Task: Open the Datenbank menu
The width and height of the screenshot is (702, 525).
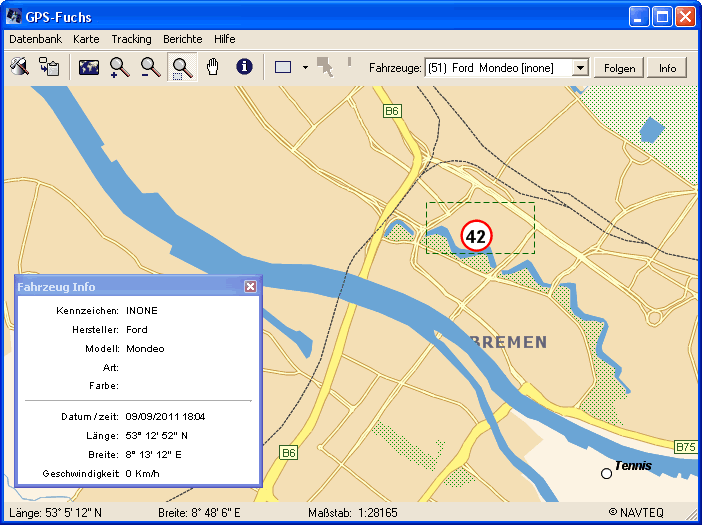Action: coord(35,39)
